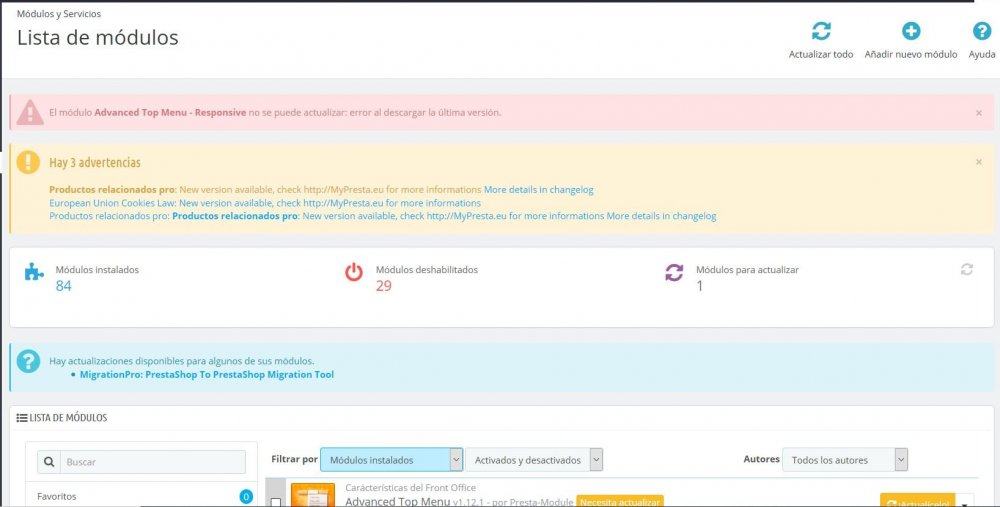Tick the Advanced Top Menu module checkbox

pos(276,503)
